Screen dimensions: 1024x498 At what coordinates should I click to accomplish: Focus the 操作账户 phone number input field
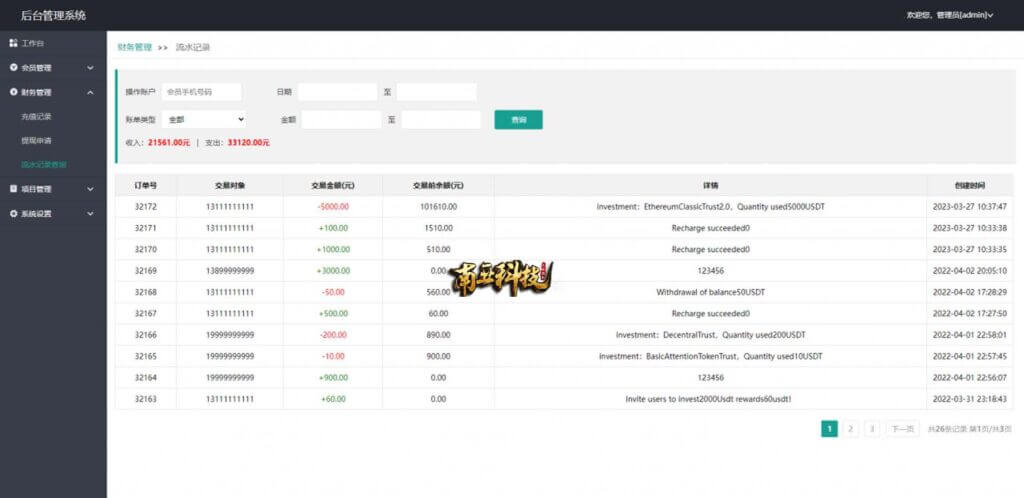(x=201, y=92)
